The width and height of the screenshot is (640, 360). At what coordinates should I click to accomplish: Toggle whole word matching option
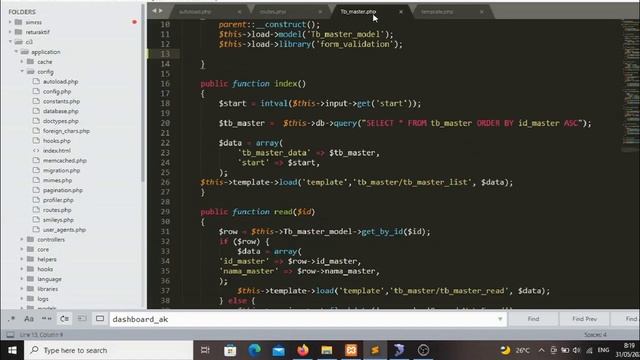47,319
